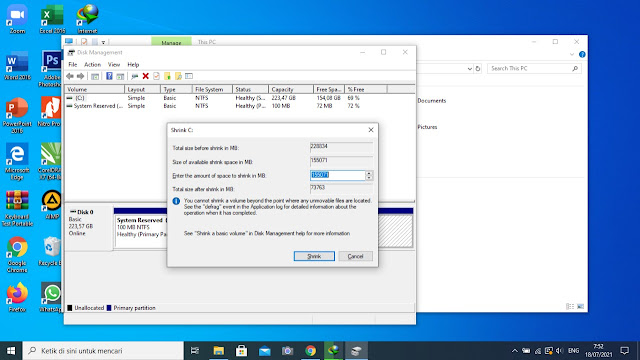Open quick access toolbar dropdown arrow in This PC

(x=103, y=42)
